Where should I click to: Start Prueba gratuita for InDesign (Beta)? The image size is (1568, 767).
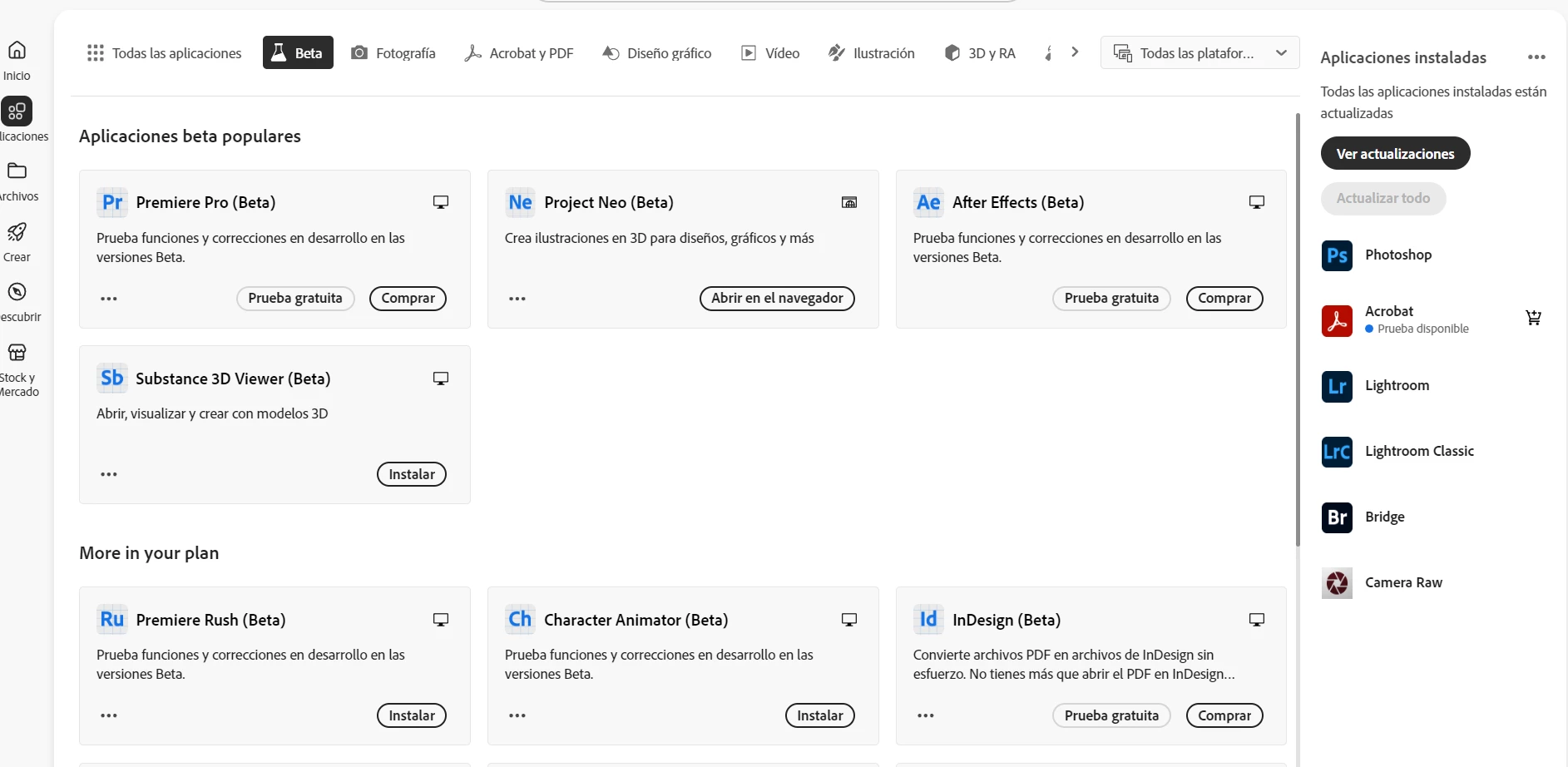(x=1111, y=715)
